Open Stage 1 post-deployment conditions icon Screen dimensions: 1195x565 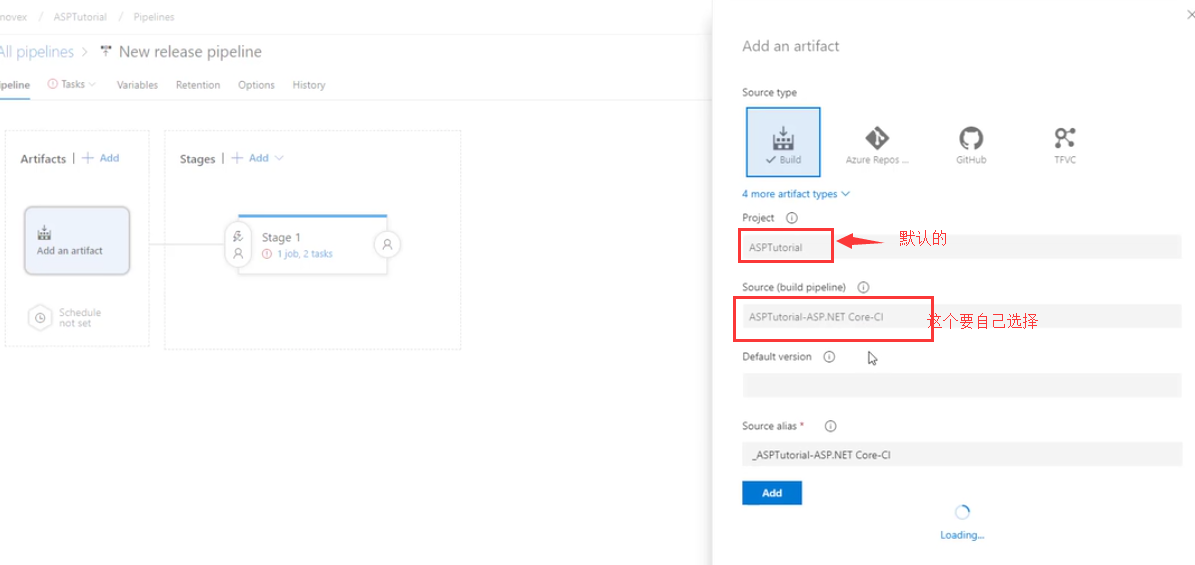pos(387,245)
